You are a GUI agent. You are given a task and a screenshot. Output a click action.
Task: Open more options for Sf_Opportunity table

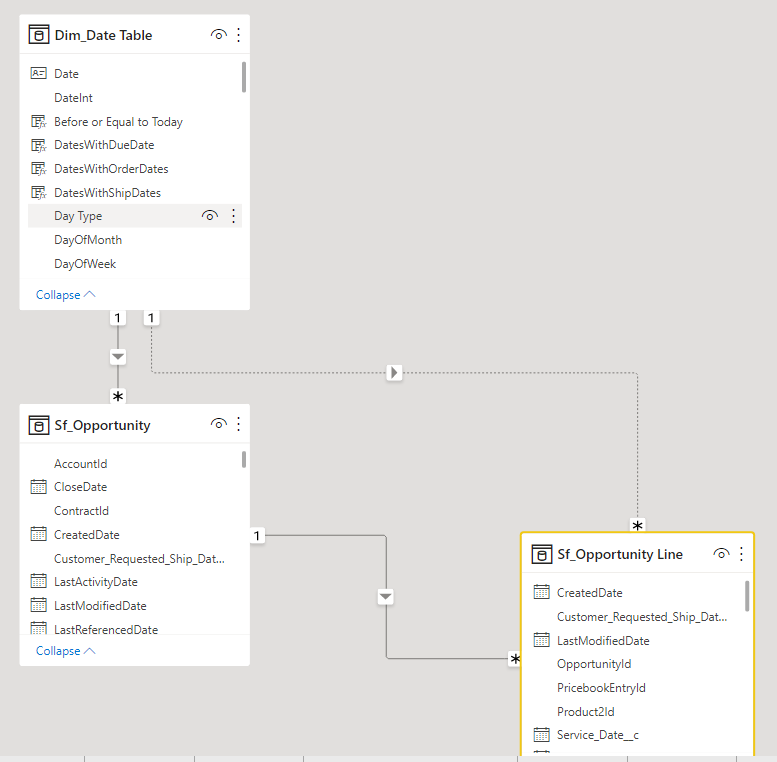239,424
